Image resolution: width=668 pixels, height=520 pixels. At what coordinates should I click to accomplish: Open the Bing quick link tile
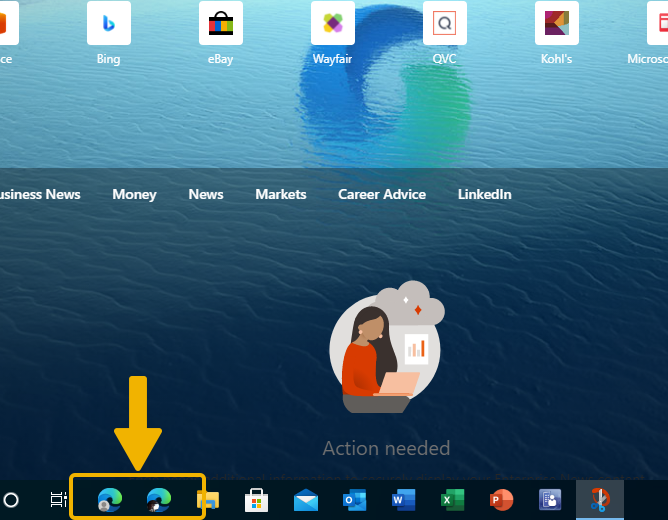coord(109,23)
